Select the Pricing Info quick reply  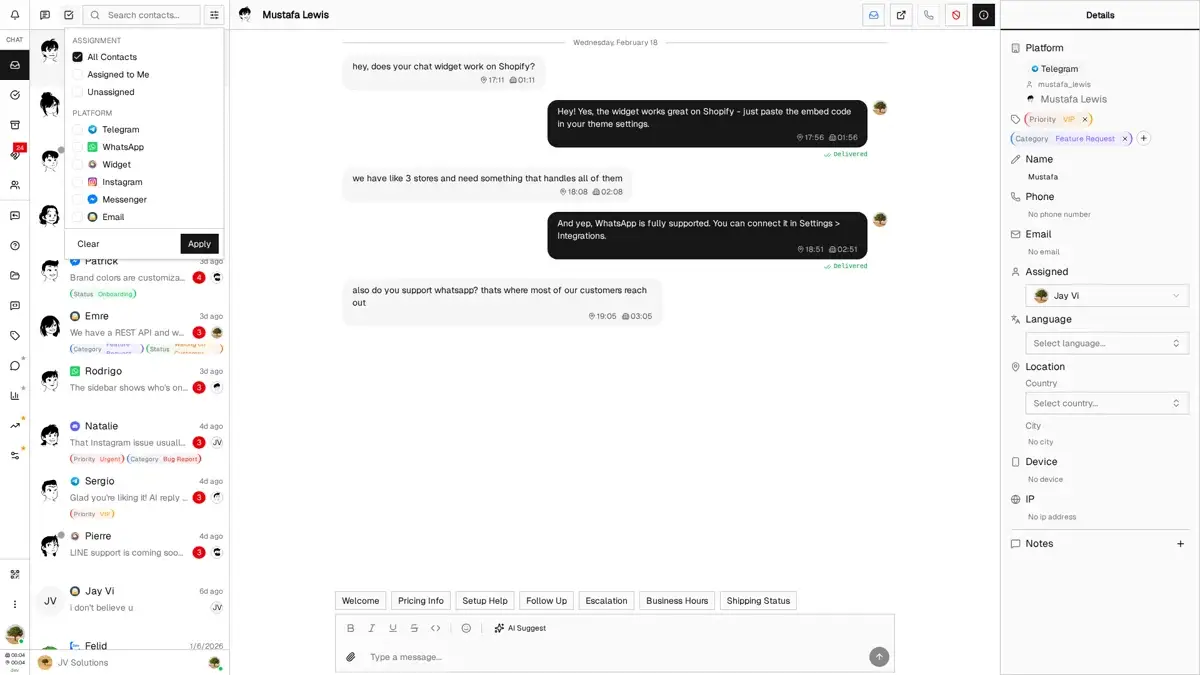421,601
